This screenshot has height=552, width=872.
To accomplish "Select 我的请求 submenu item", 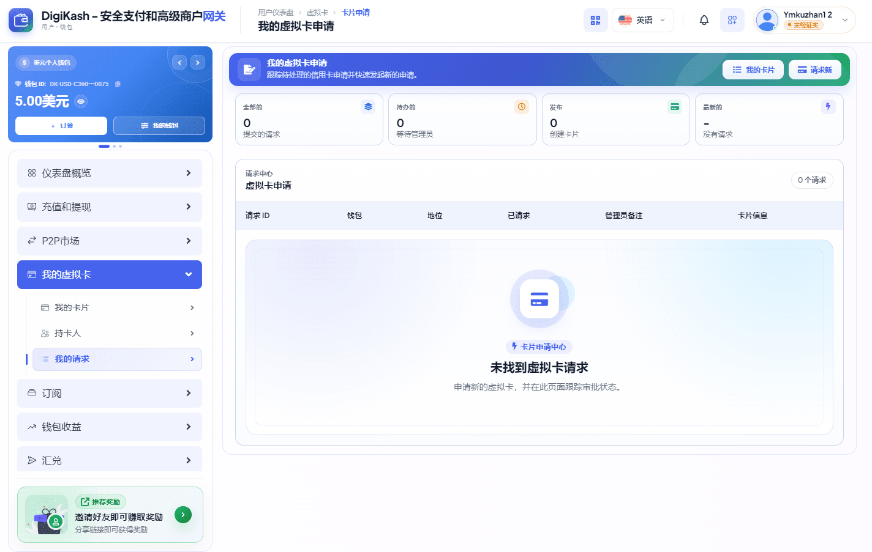I will 117,359.
